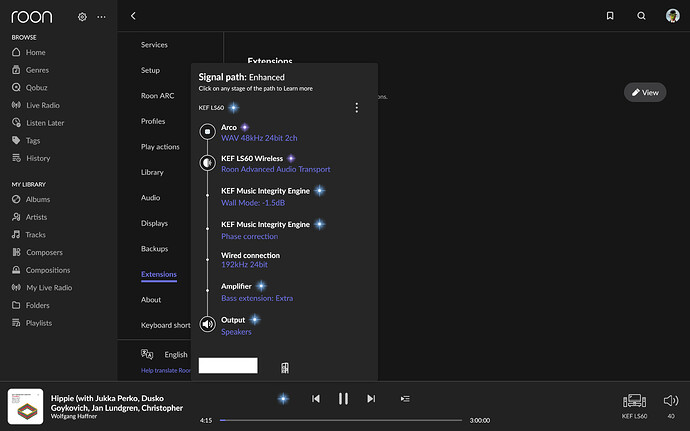
Task: Open KEF LS60 zone picker icon
Action: [x=634, y=401]
